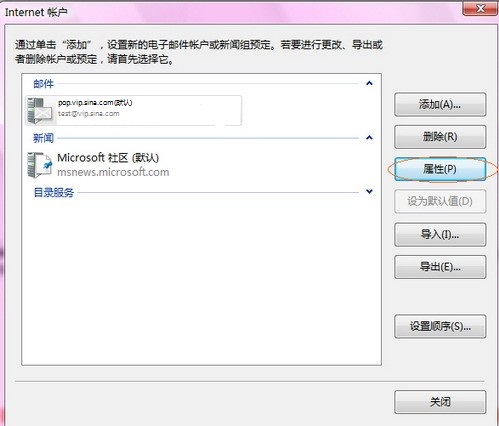Click the 导入(I)... button
This screenshot has height=426, width=499.
440,235
